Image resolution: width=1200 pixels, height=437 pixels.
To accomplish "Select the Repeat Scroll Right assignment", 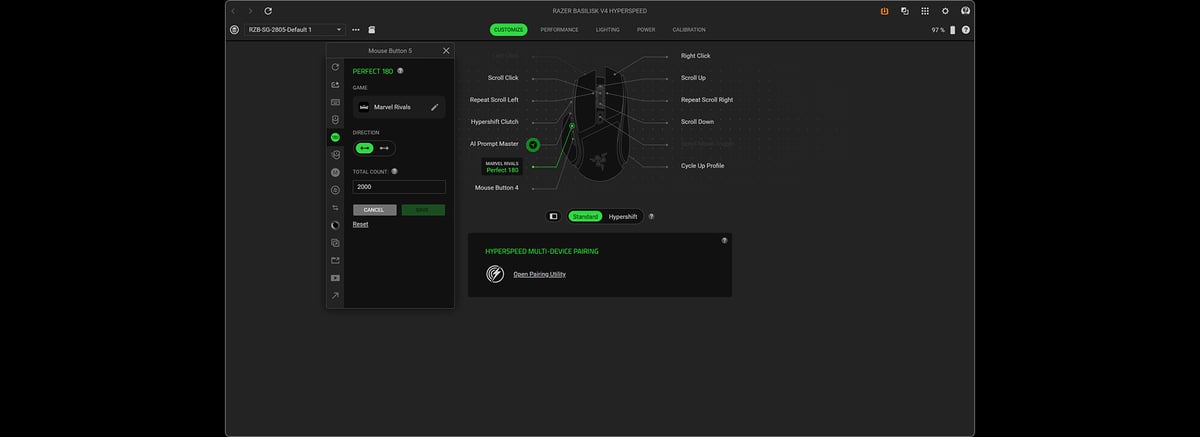I will coord(707,100).
